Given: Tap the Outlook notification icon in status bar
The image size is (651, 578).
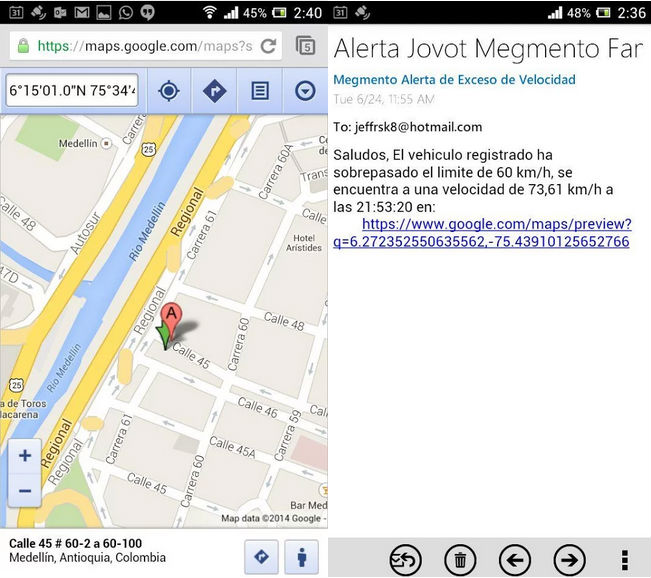Looking at the screenshot, I should click(x=60, y=13).
